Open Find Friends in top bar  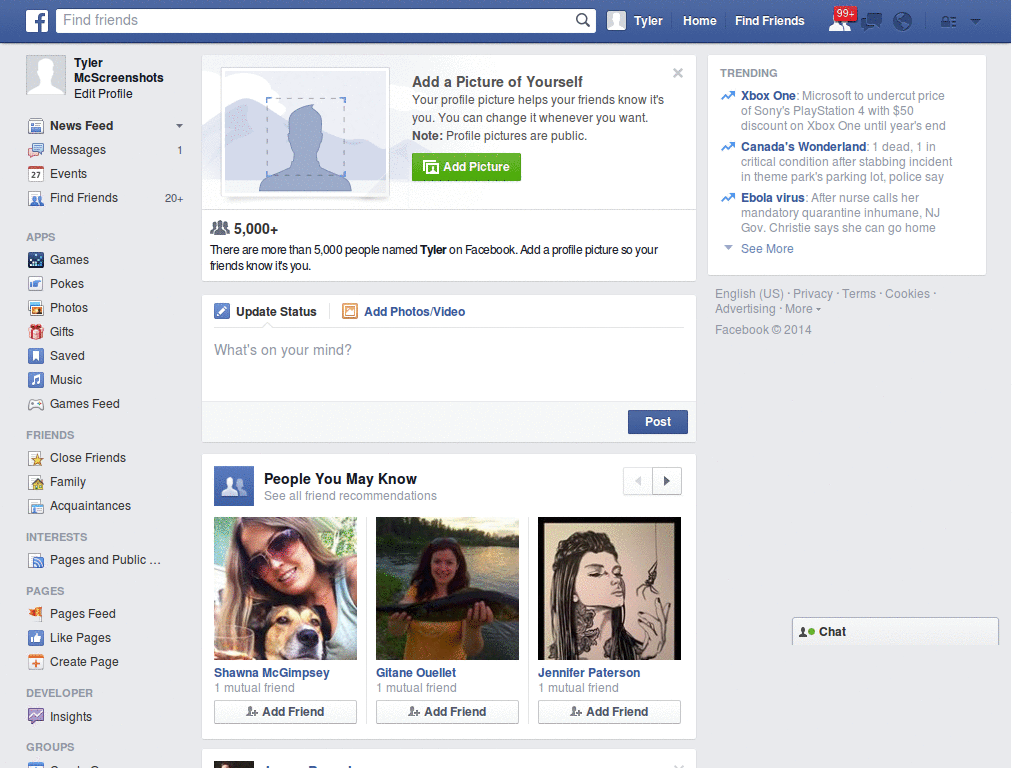coord(769,21)
